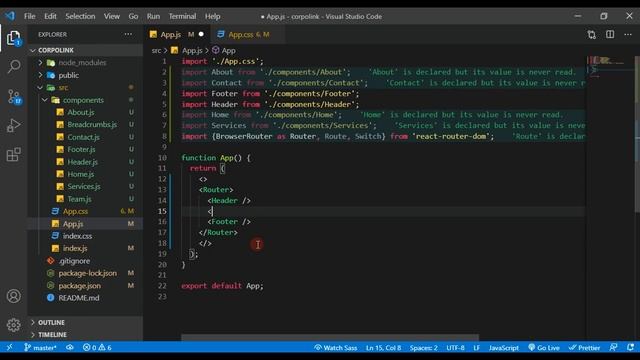Open the Go menu
The image size is (640, 360).
pos(133,16)
